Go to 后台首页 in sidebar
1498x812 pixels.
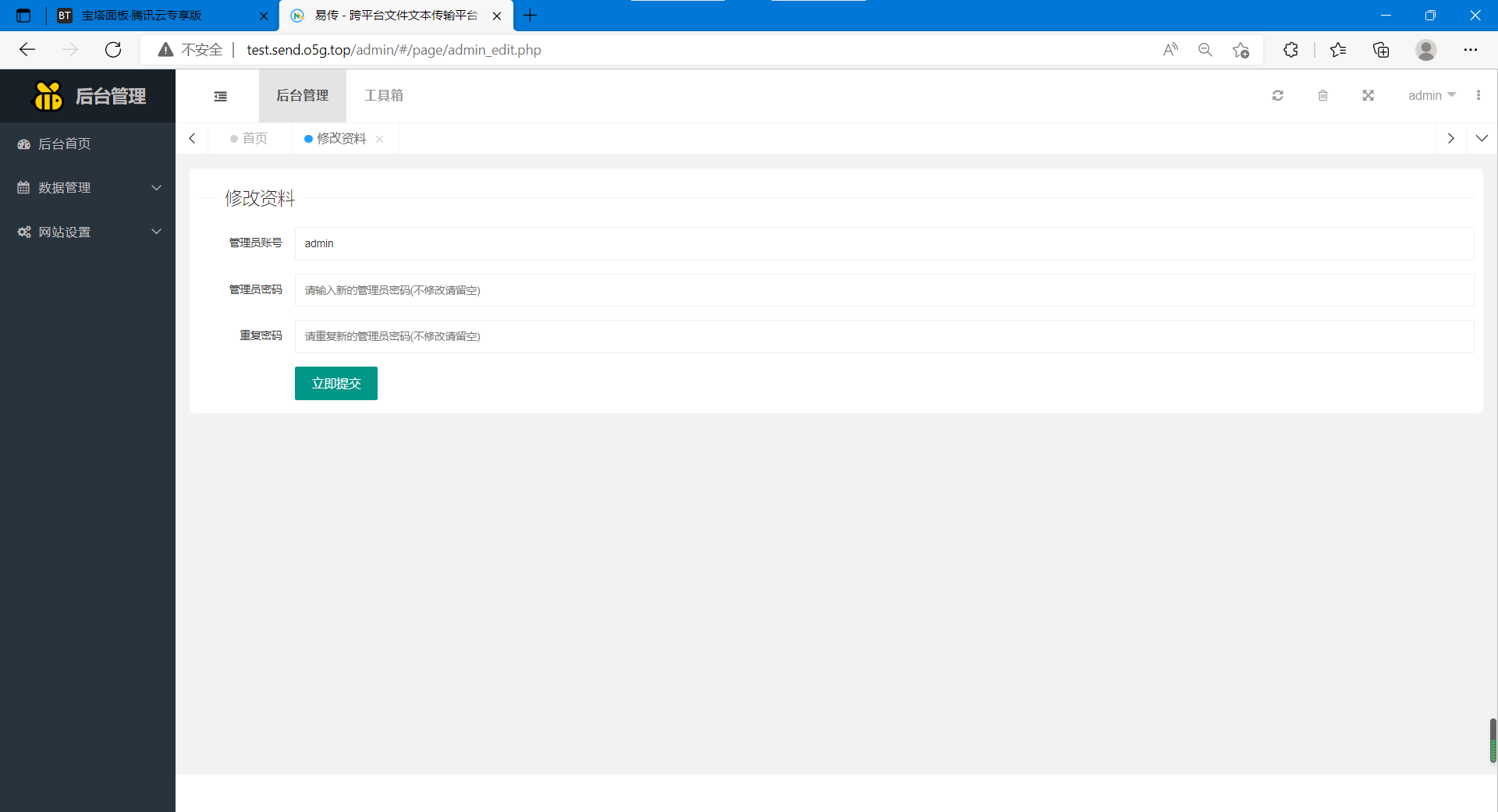coord(65,144)
